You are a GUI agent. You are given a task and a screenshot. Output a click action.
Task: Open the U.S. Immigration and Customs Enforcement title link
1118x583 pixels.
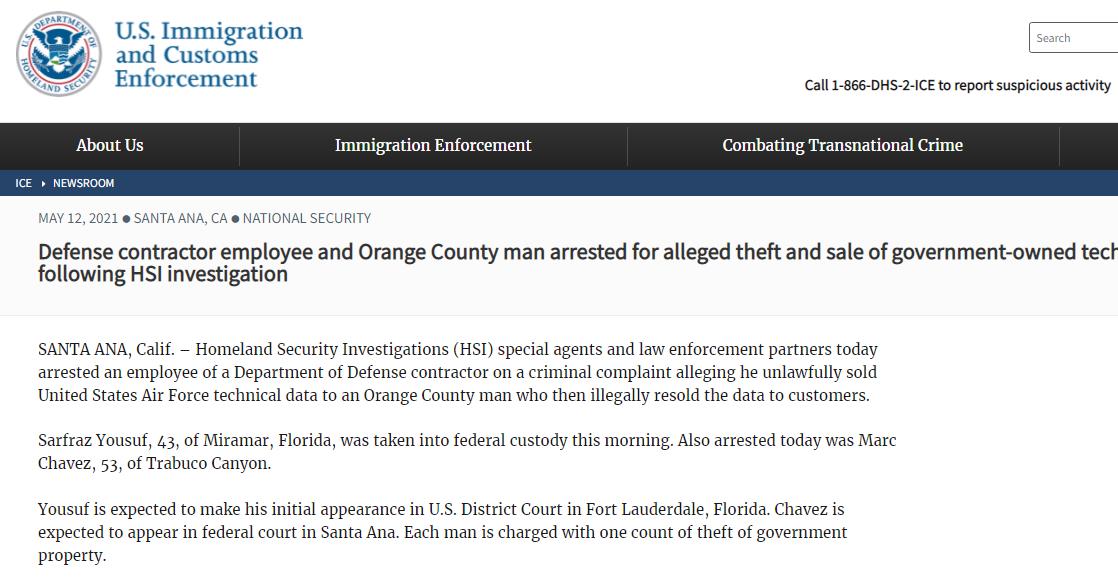[x=209, y=54]
